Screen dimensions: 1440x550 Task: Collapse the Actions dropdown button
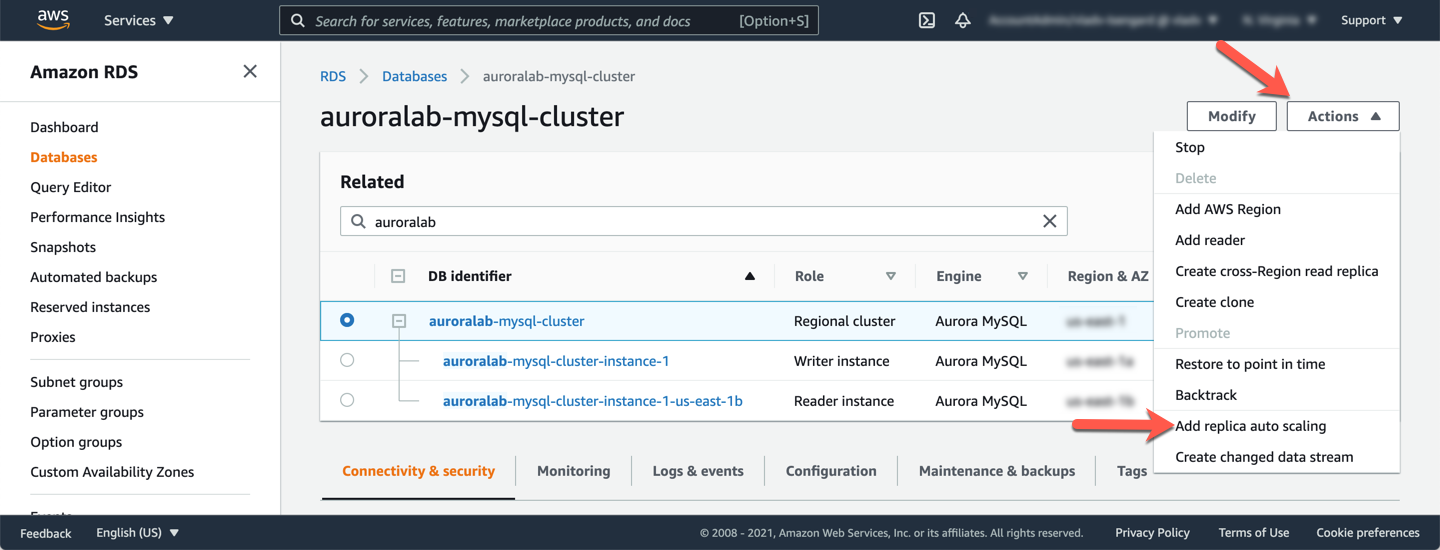click(x=1343, y=116)
